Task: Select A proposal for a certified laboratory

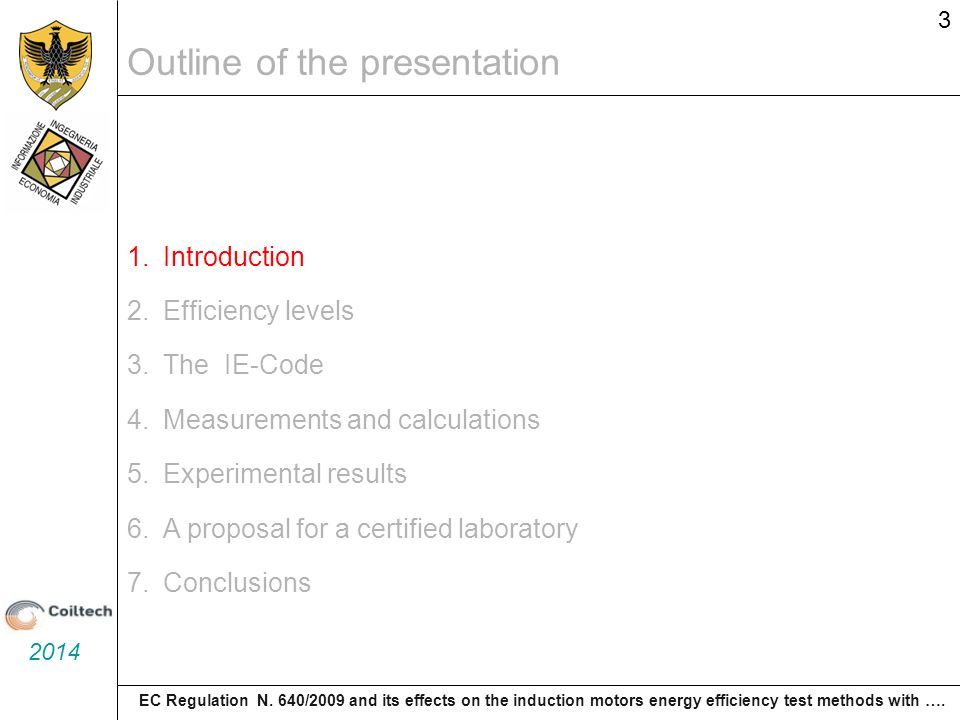Action: coord(370,529)
